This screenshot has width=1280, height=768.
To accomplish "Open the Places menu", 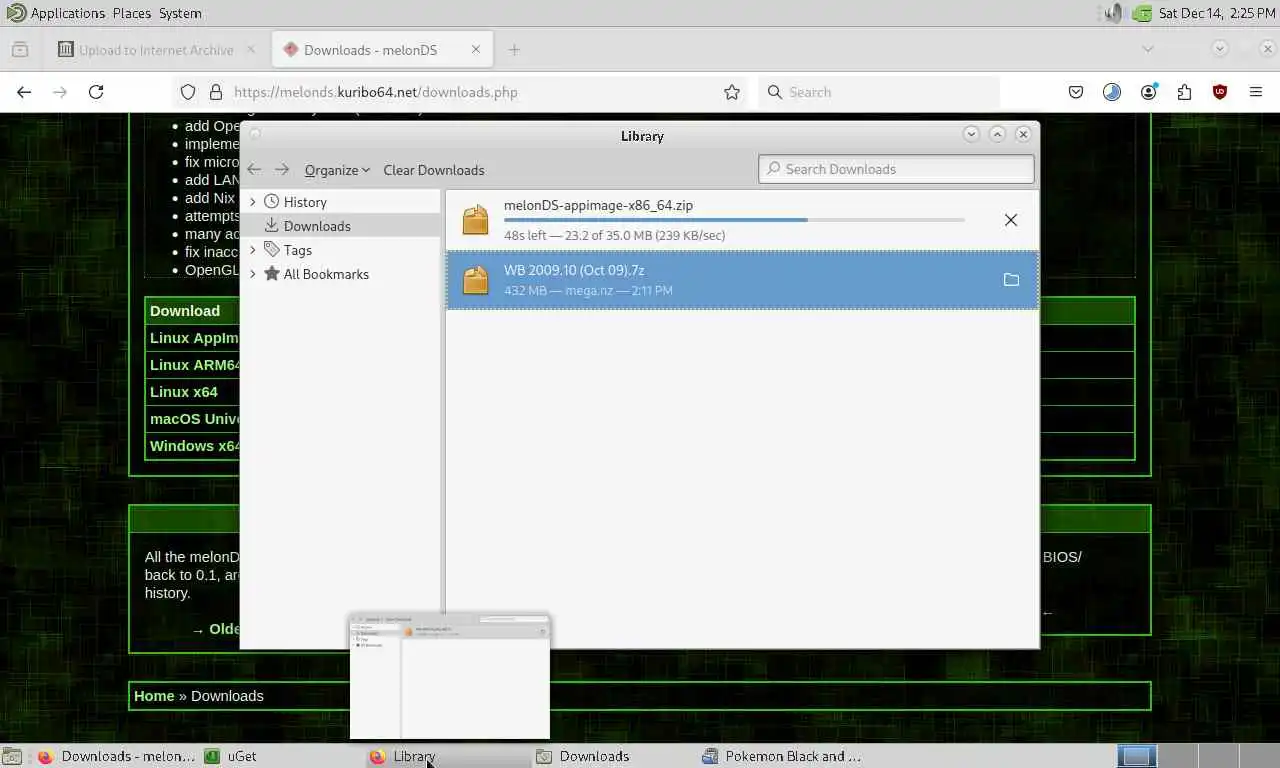I will tap(132, 13).
